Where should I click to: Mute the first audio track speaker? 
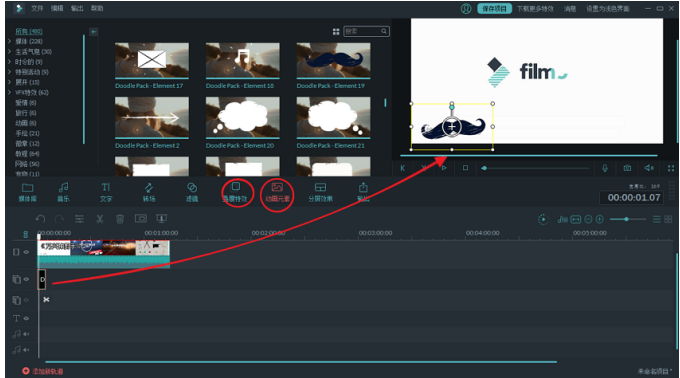pos(26,334)
